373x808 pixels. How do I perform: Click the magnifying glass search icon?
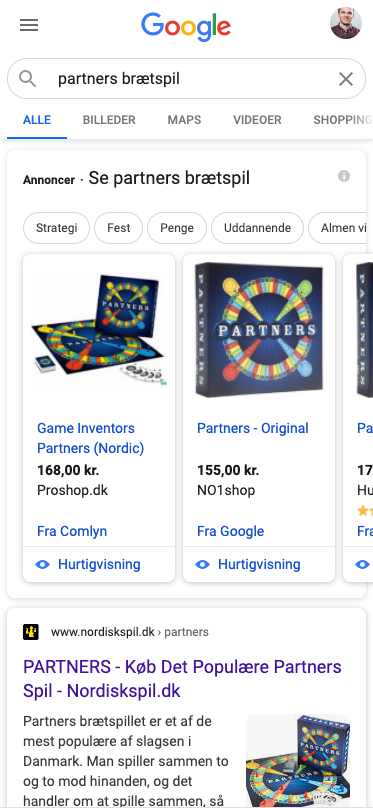tap(28, 79)
